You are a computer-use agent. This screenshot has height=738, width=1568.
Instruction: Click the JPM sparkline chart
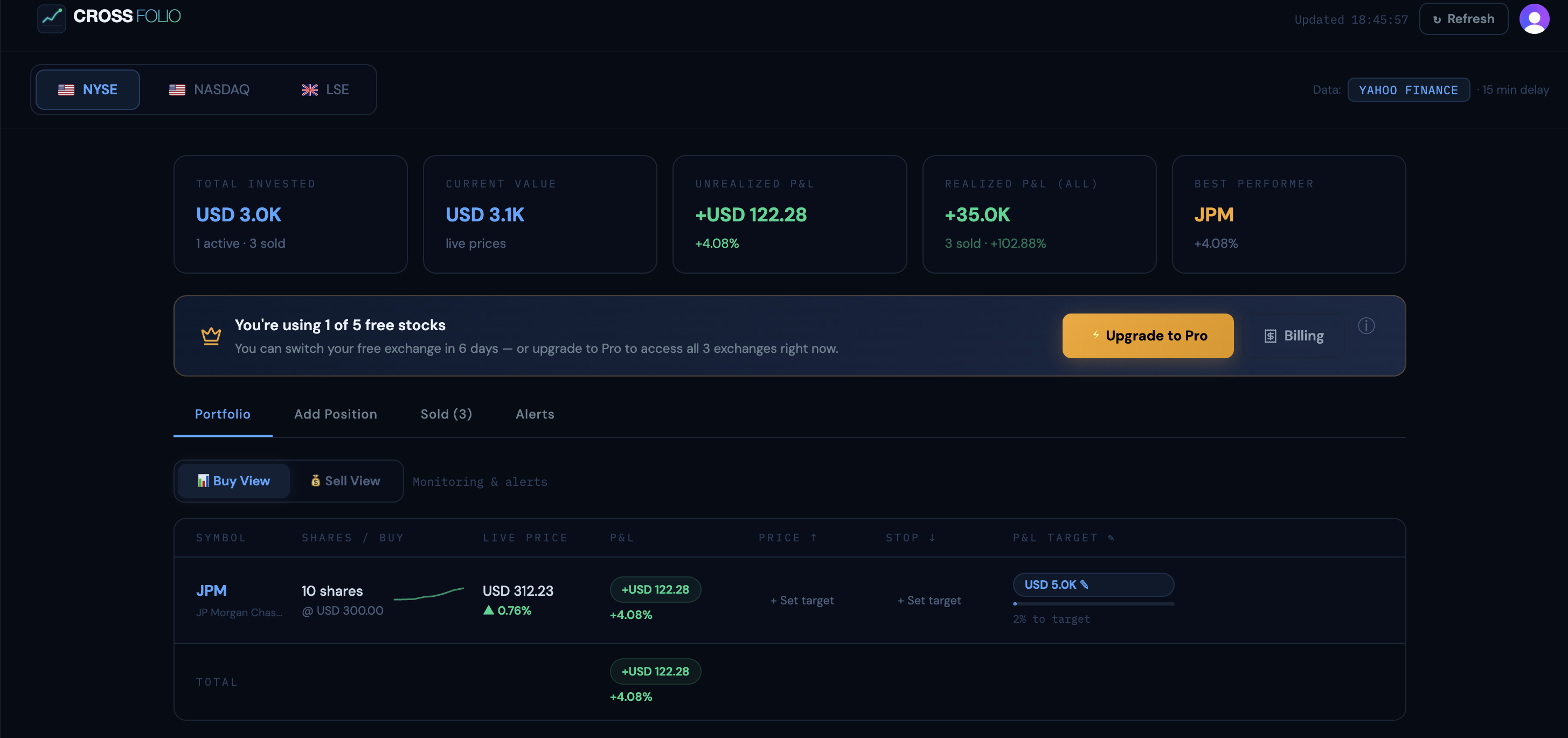(428, 594)
